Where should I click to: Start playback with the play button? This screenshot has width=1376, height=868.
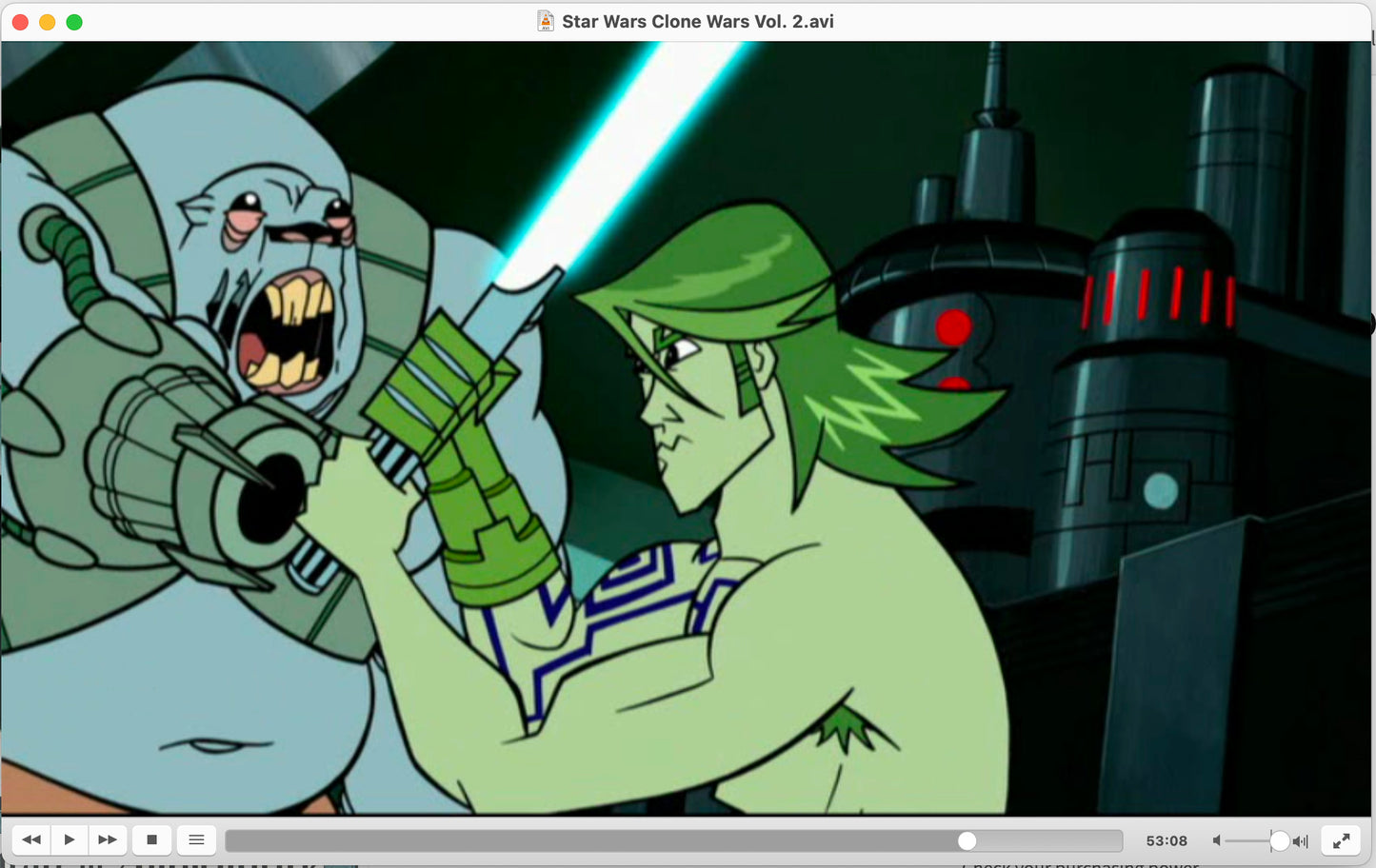click(70, 839)
